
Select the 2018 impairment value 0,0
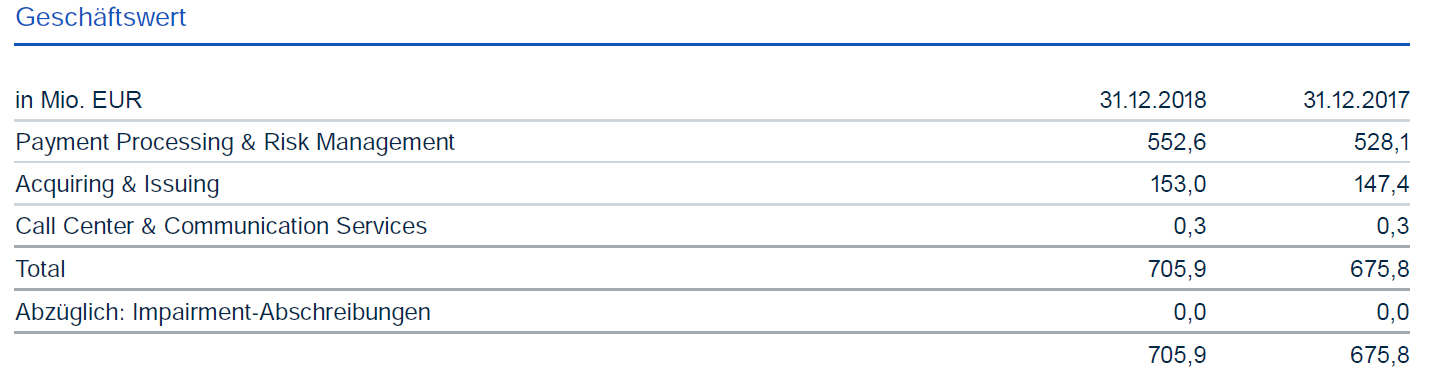click(1190, 312)
